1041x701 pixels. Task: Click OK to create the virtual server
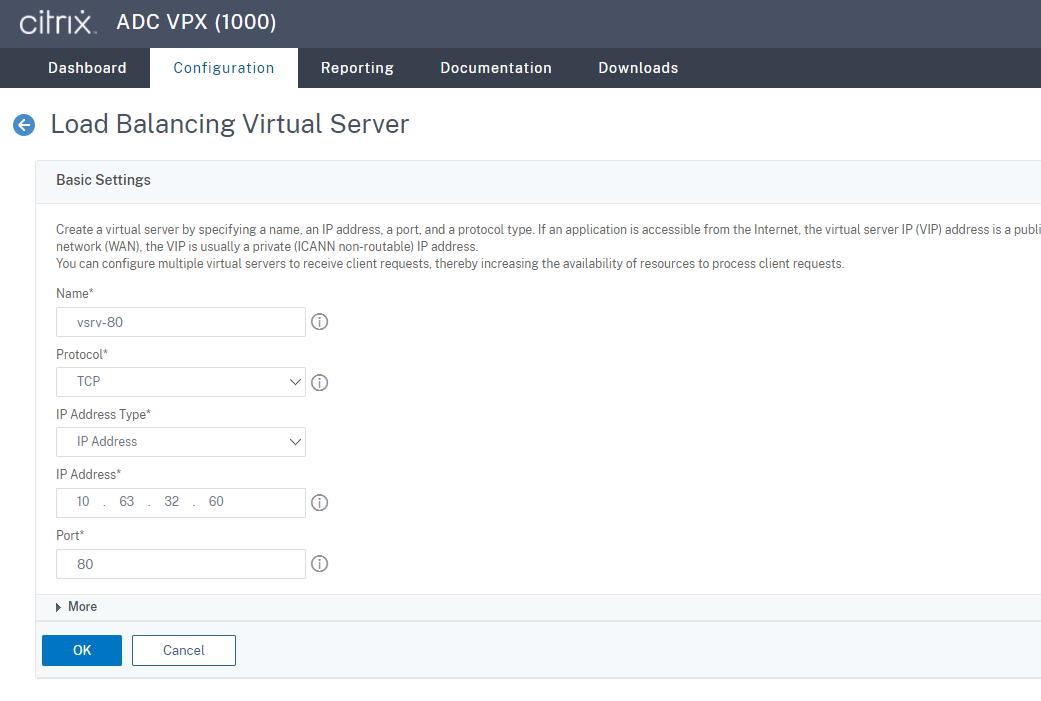click(x=81, y=650)
